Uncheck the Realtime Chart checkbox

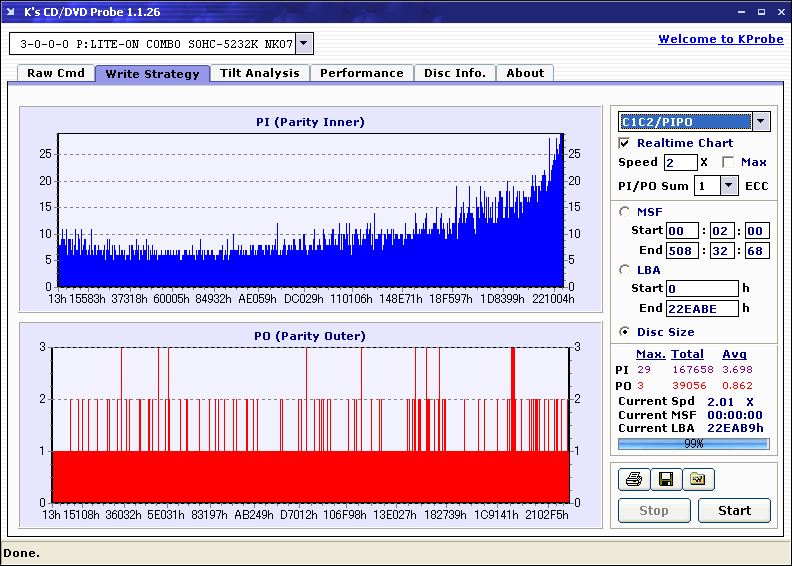pos(625,143)
